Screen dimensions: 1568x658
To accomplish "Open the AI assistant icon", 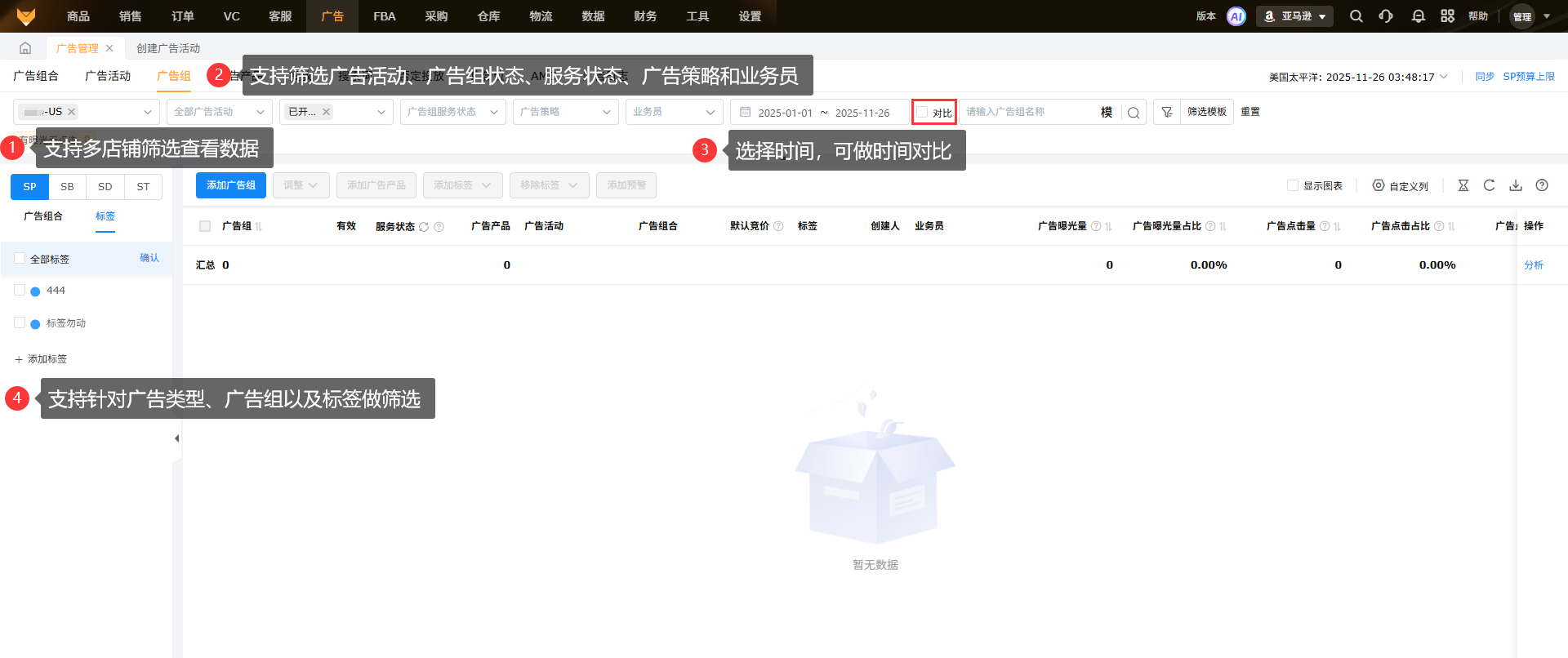I will [x=1236, y=16].
